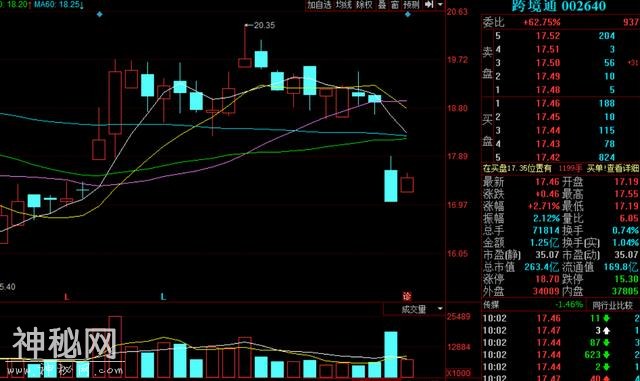Open the 成交量 indicator dropdown
The height and width of the screenshot is (381, 640).
414,309
